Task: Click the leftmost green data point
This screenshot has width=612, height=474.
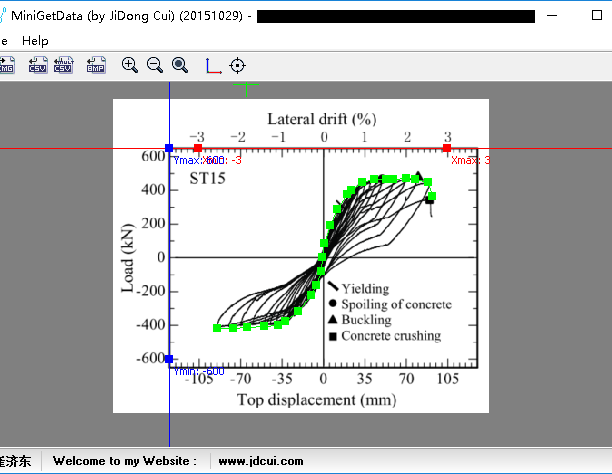Action: 218,328
